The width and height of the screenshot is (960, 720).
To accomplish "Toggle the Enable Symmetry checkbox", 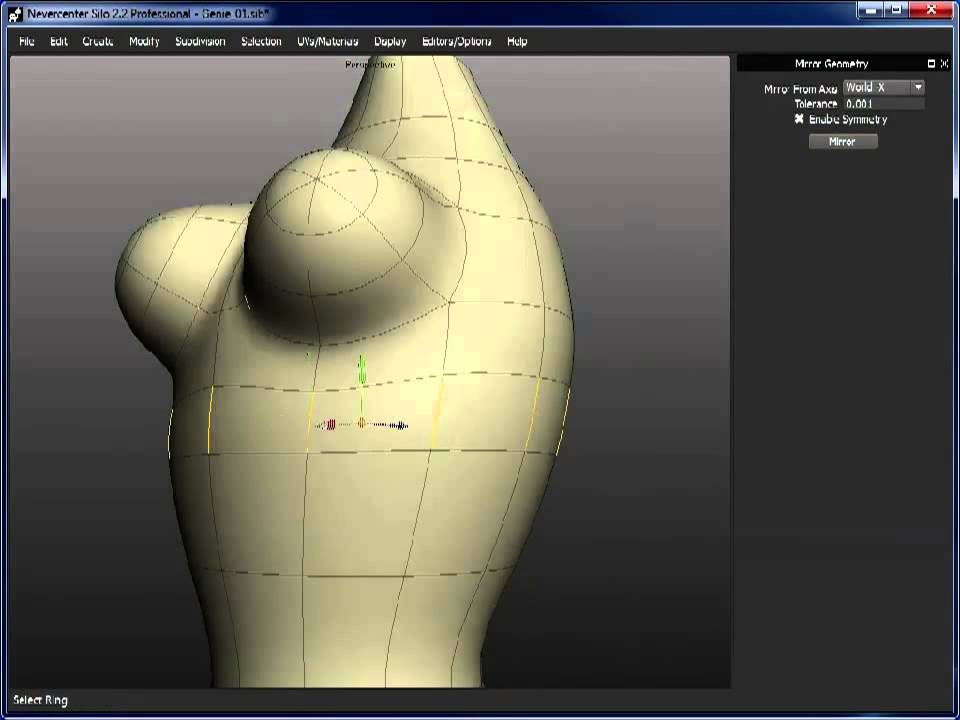I will (x=799, y=119).
